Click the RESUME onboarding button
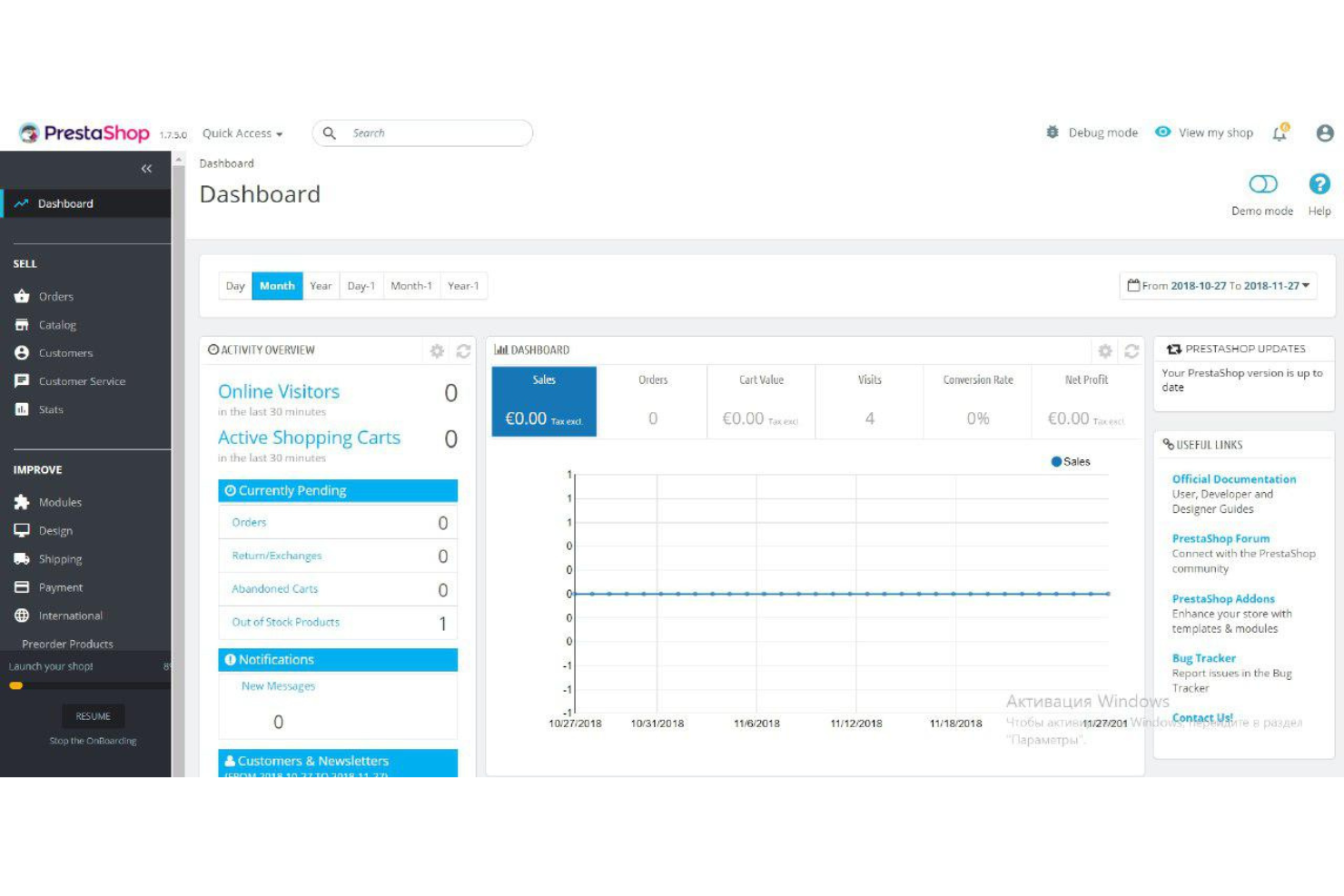Image resolution: width=1344 pixels, height=896 pixels. [x=94, y=716]
